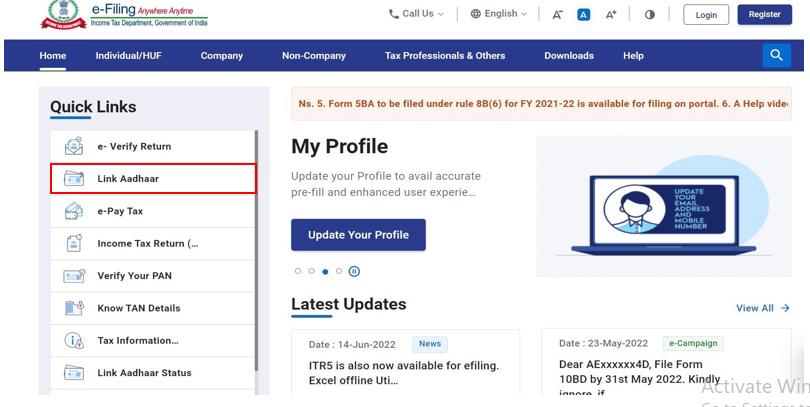Open the Individual/HUF menu
The image size is (810, 407).
[x=128, y=56]
